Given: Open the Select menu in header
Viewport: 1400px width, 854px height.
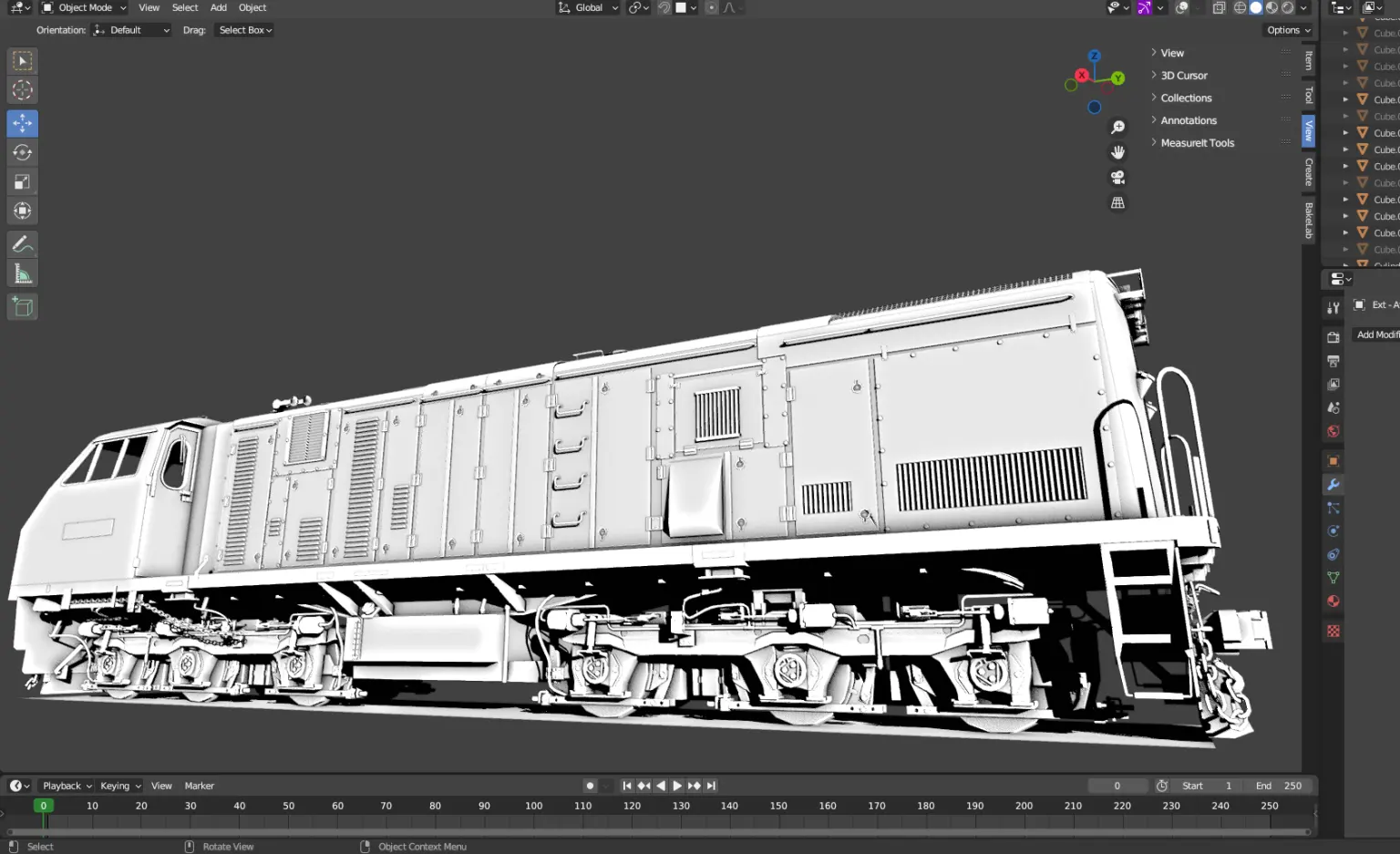Looking at the screenshot, I should [185, 7].
